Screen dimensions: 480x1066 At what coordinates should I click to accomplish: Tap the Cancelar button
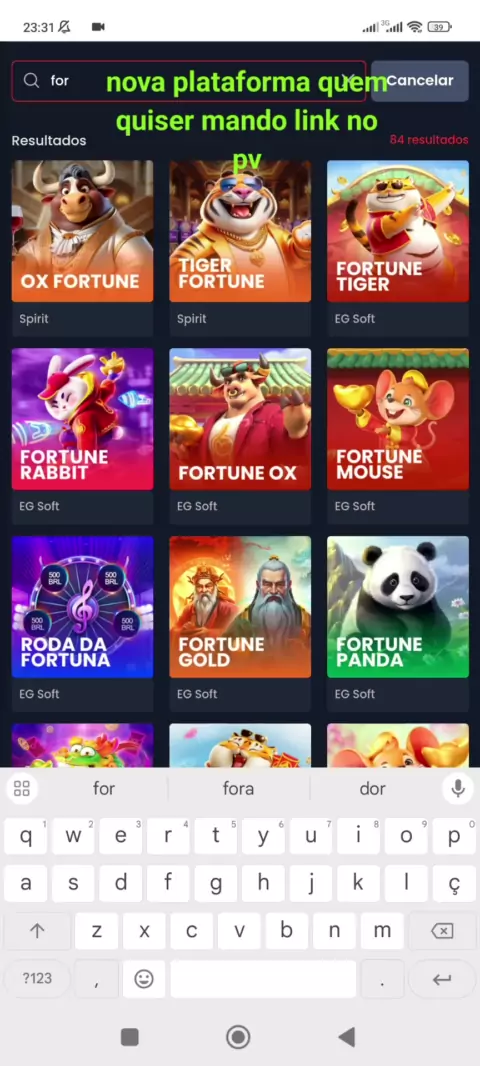pyautogui.click(x=419, y=80)
